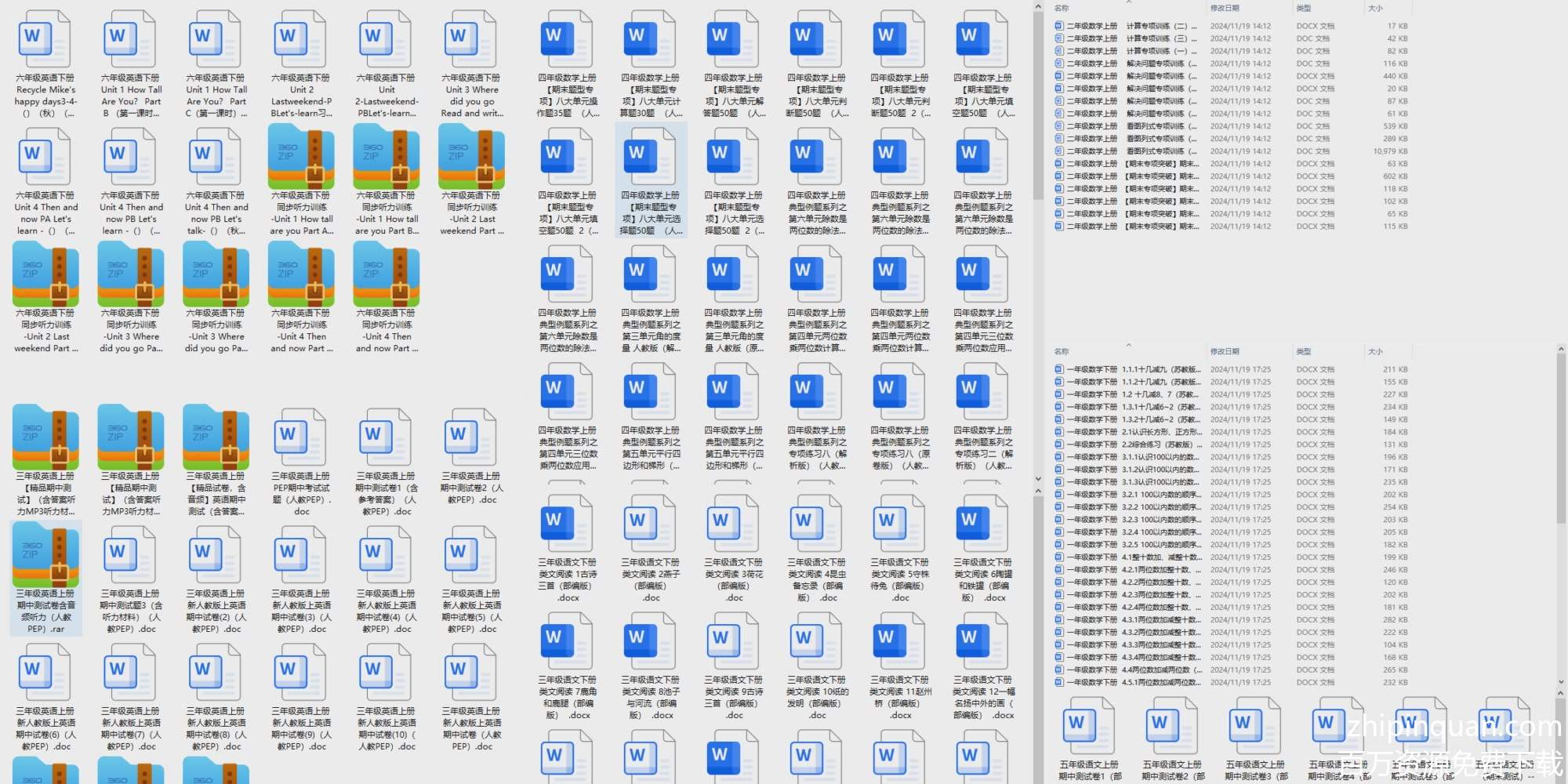Image resolution: width=1568 pixels, height=784 pixels.
Task: Click the up arrow of lower list scrollbar
Action: (1561, 349)
